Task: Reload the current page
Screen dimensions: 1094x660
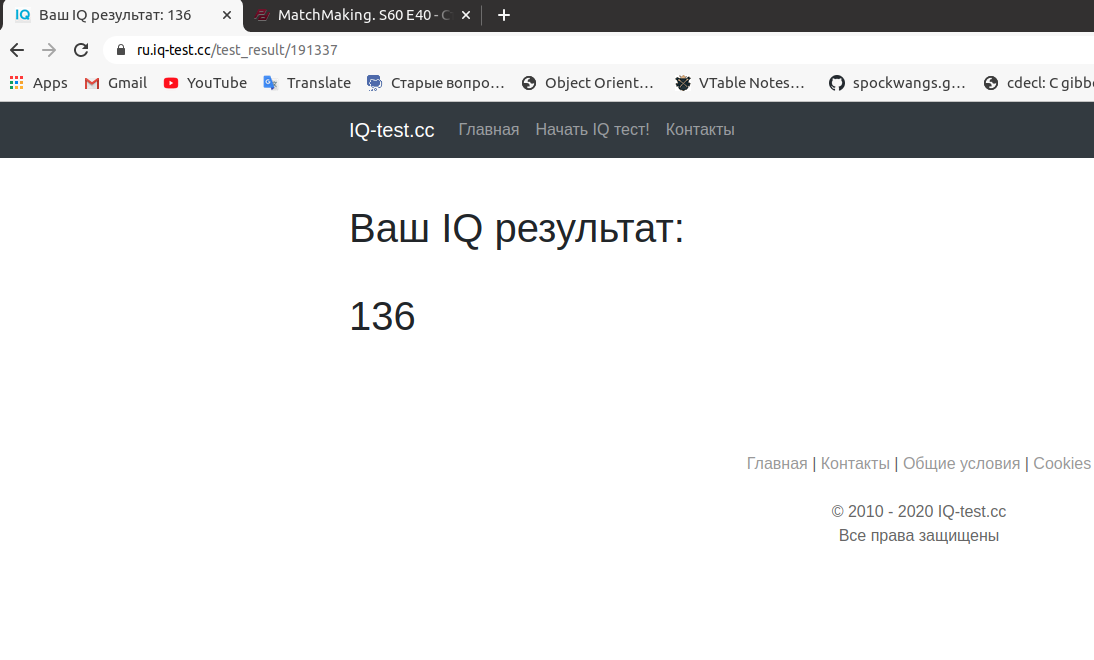Action: (81, 50)
